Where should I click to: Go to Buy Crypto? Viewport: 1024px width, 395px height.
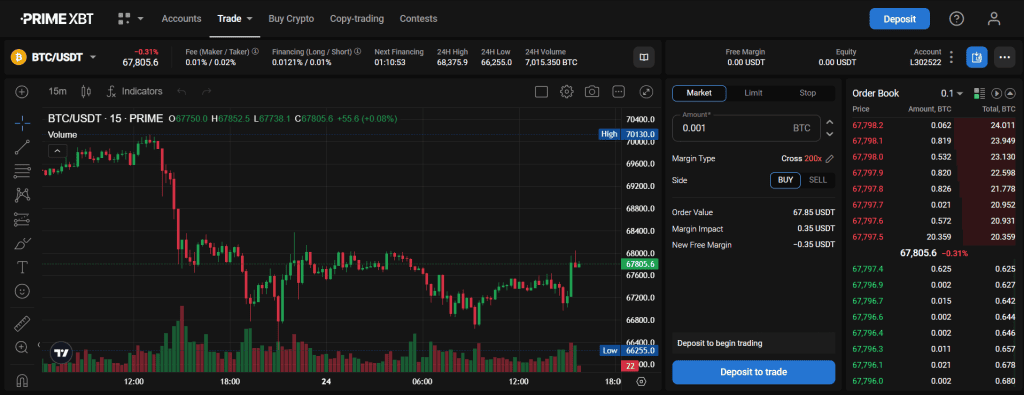coord(291,19)
